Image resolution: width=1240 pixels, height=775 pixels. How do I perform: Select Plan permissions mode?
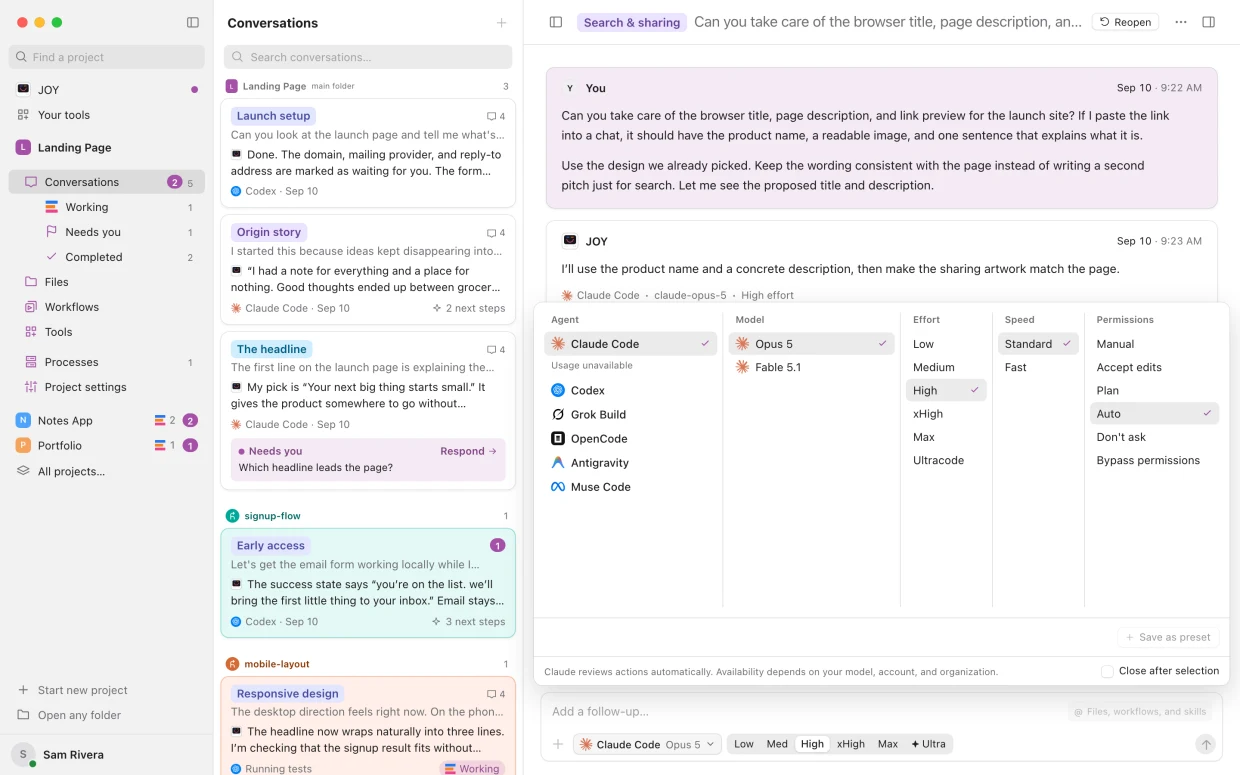(x=1155, y=390)
